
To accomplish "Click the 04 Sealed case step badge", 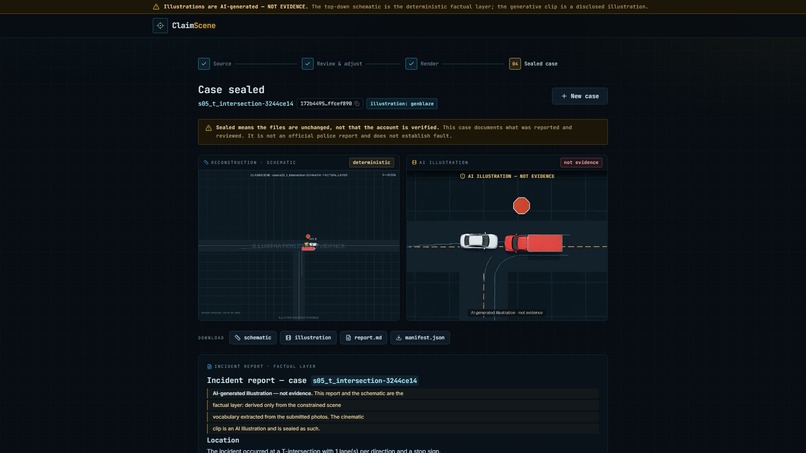I will (515, 64).
